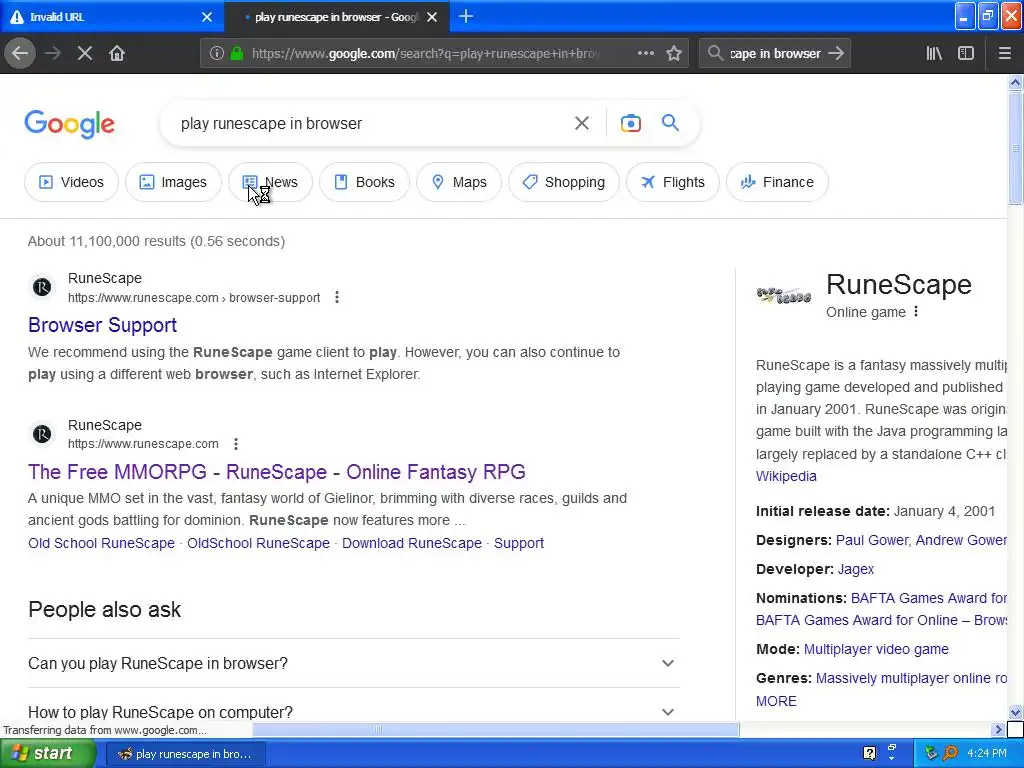Clear the Google search box with X
Screen dimensions: 1024x768
point(582,123)
